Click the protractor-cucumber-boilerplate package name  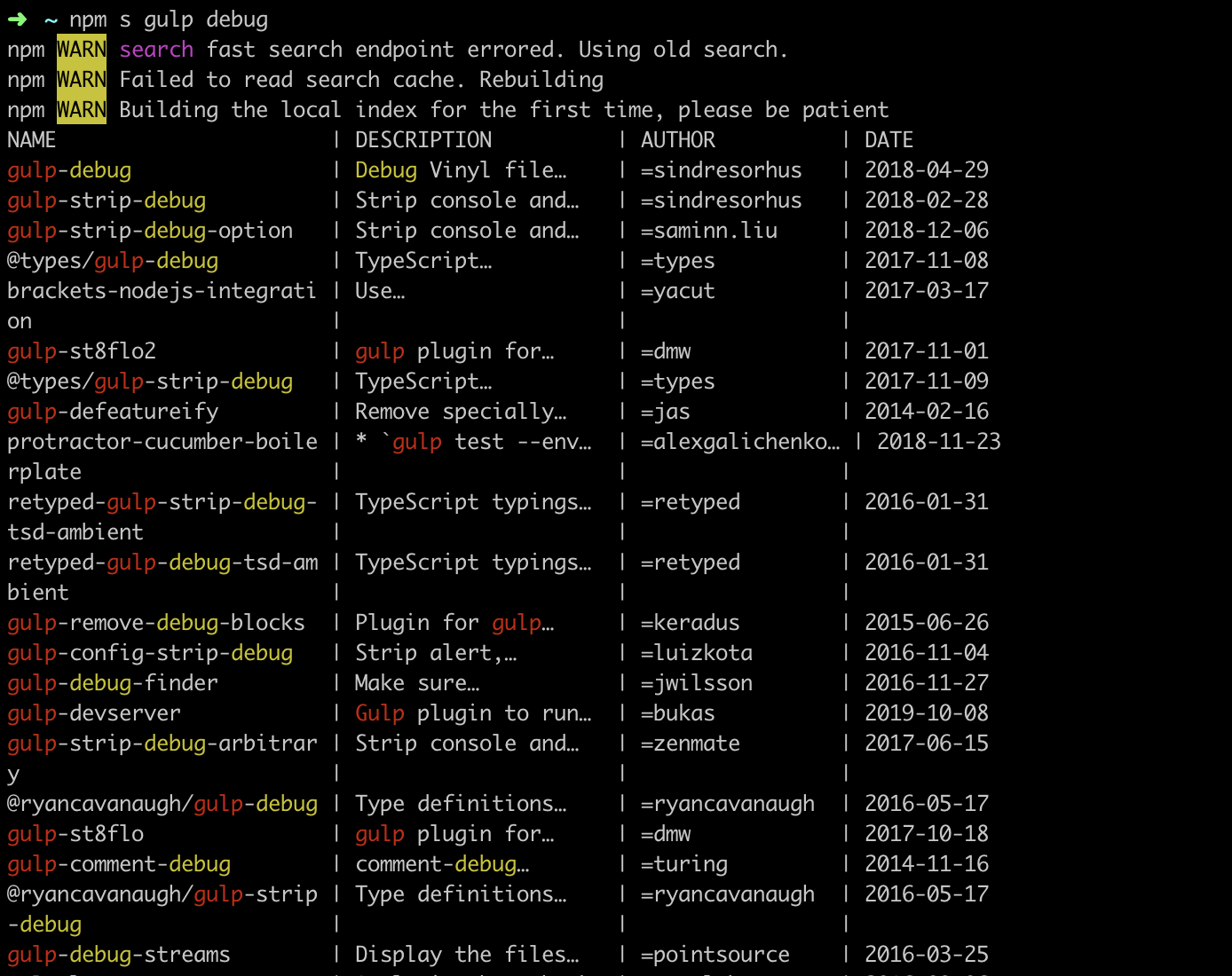tap(162, 441)
